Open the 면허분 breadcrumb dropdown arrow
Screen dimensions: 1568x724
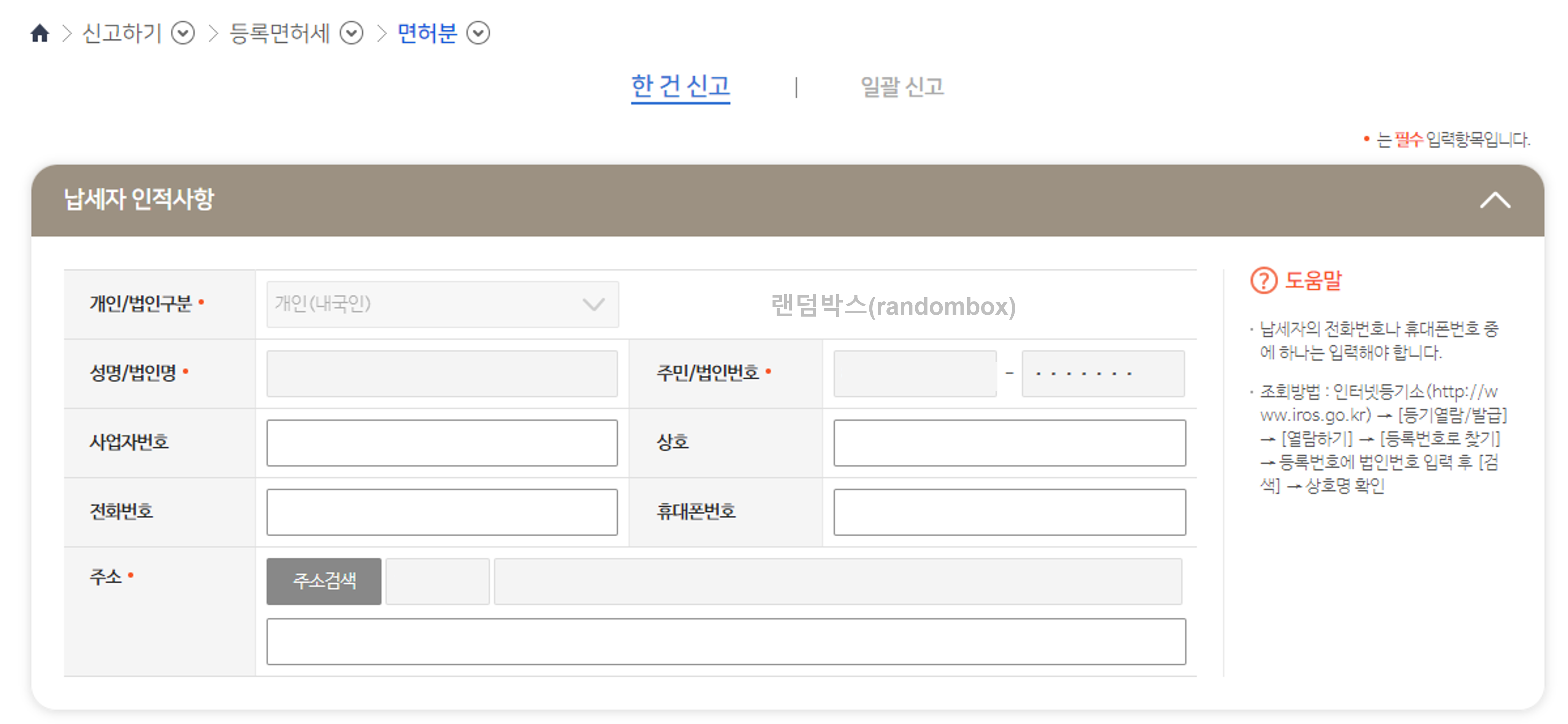tap(478, 33)
